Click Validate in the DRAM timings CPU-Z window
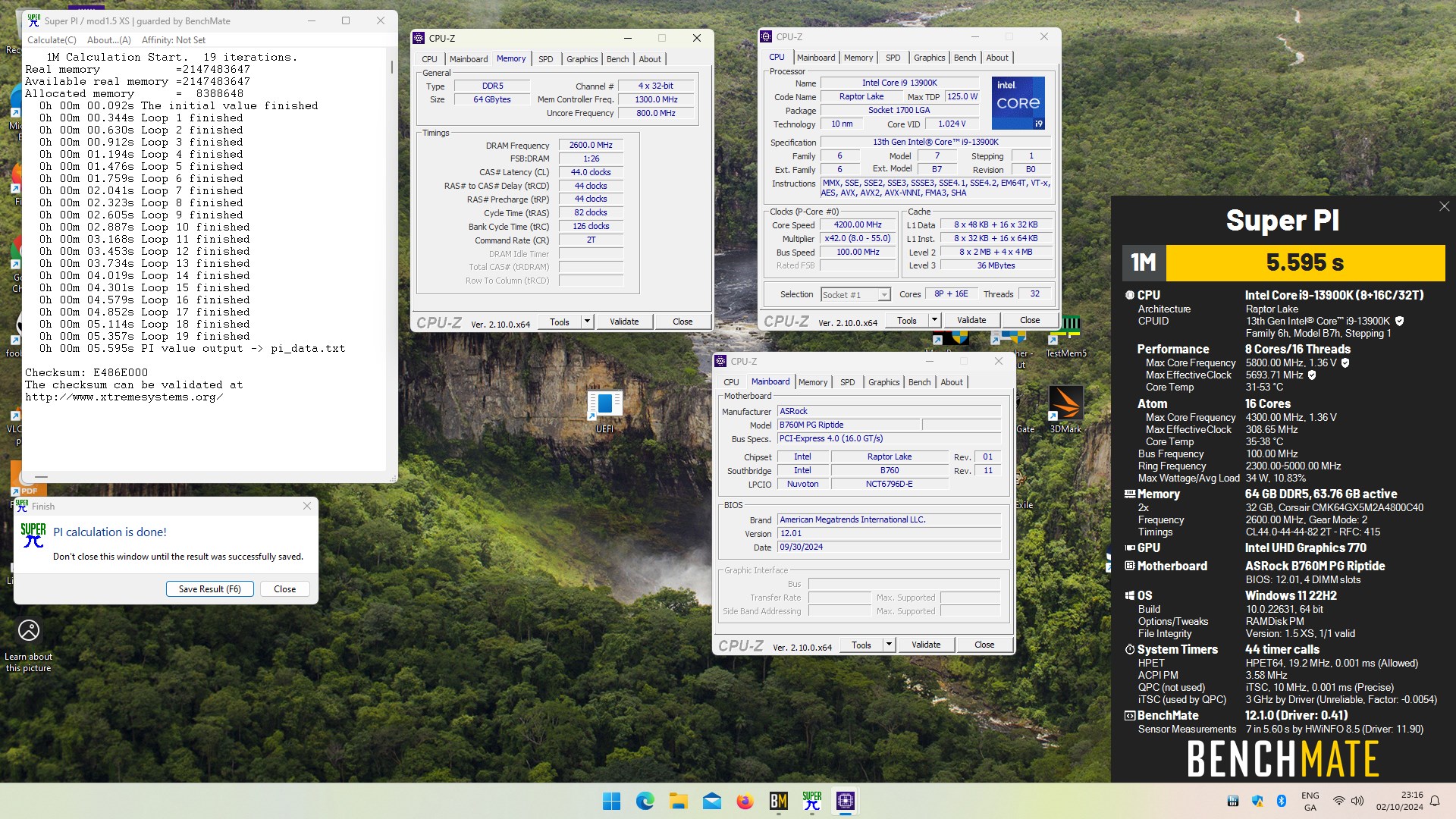The image size is (1456, 819). (624, 322)
